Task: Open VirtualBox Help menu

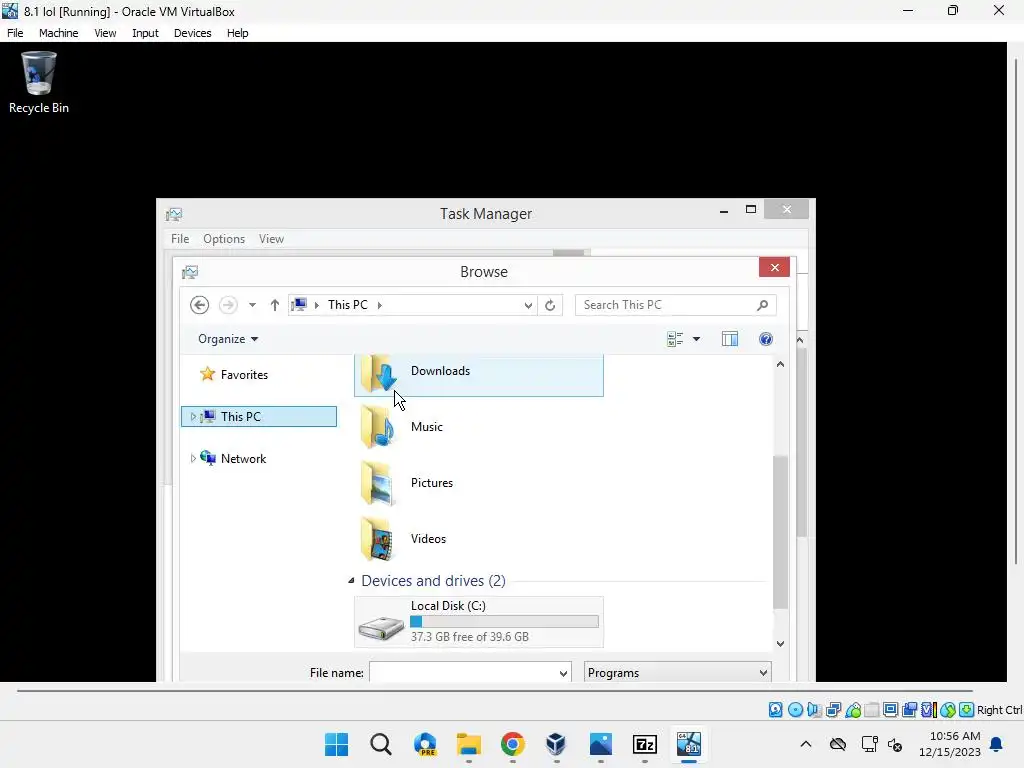Action: coord(237,33)
